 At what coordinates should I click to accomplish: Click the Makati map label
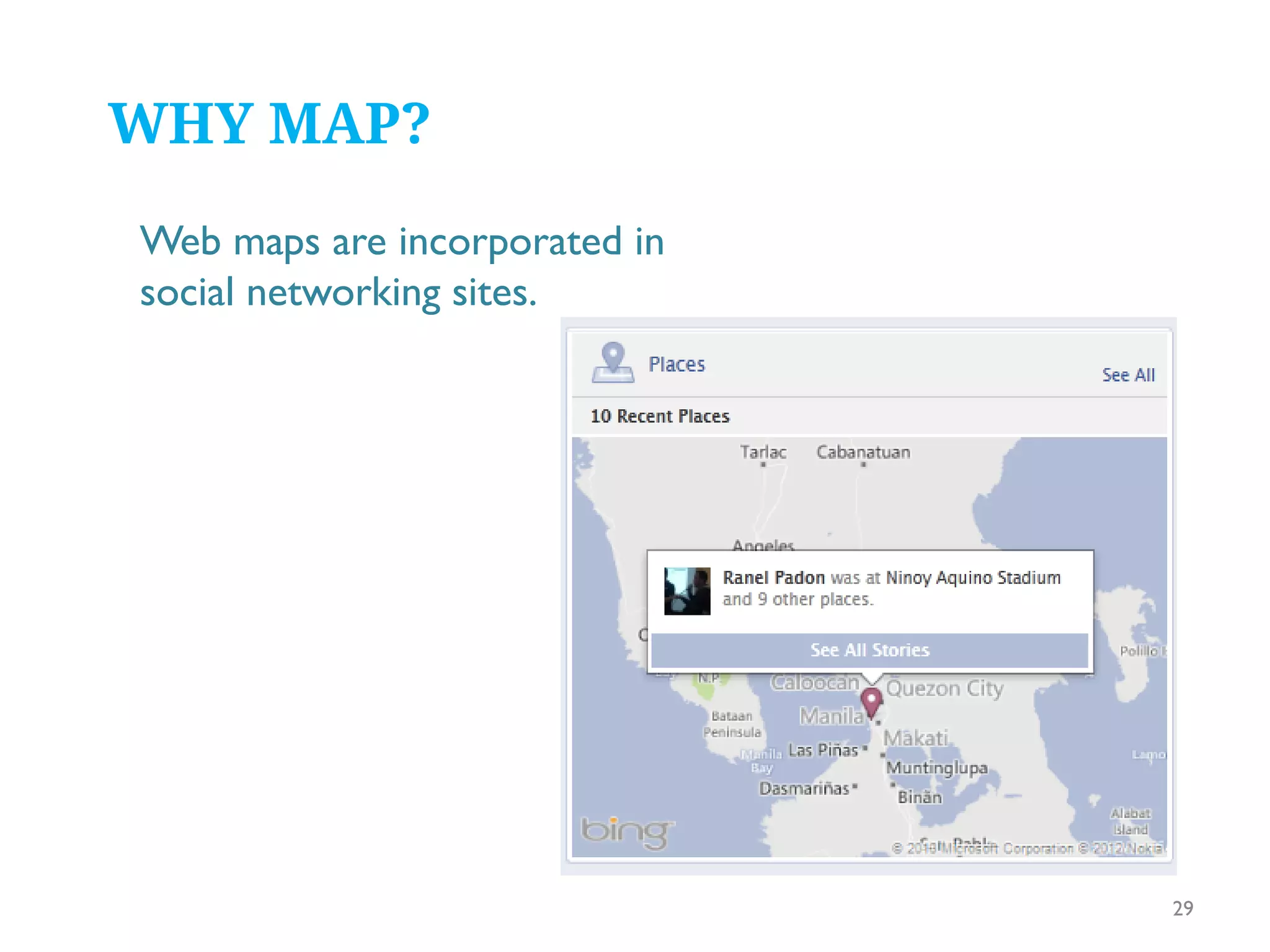pyautogui.click(x=915, y=738)
